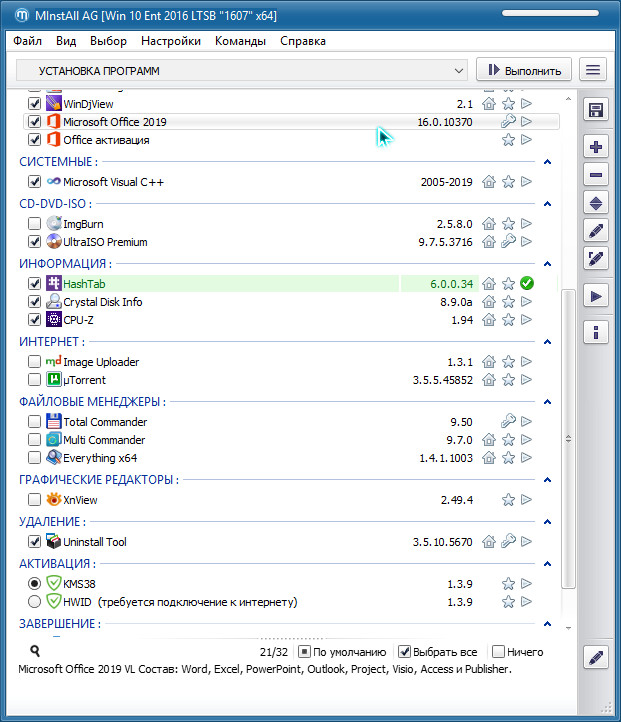Click the key icon for Microsoft Office 2019
621x722 pixels.
point(508,122)
